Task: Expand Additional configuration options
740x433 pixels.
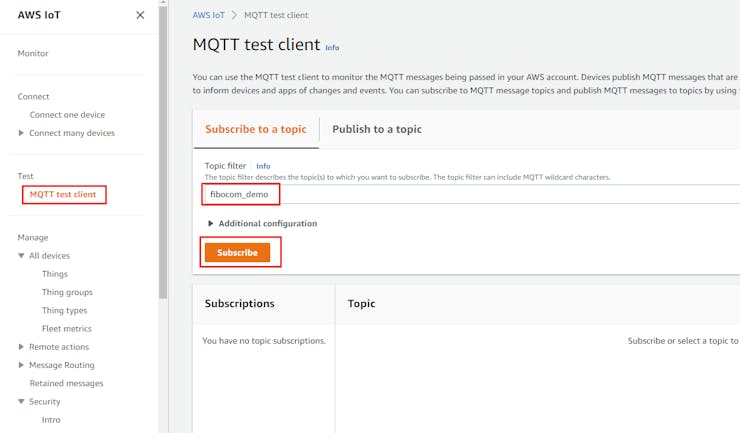Action: pos(211,223)
